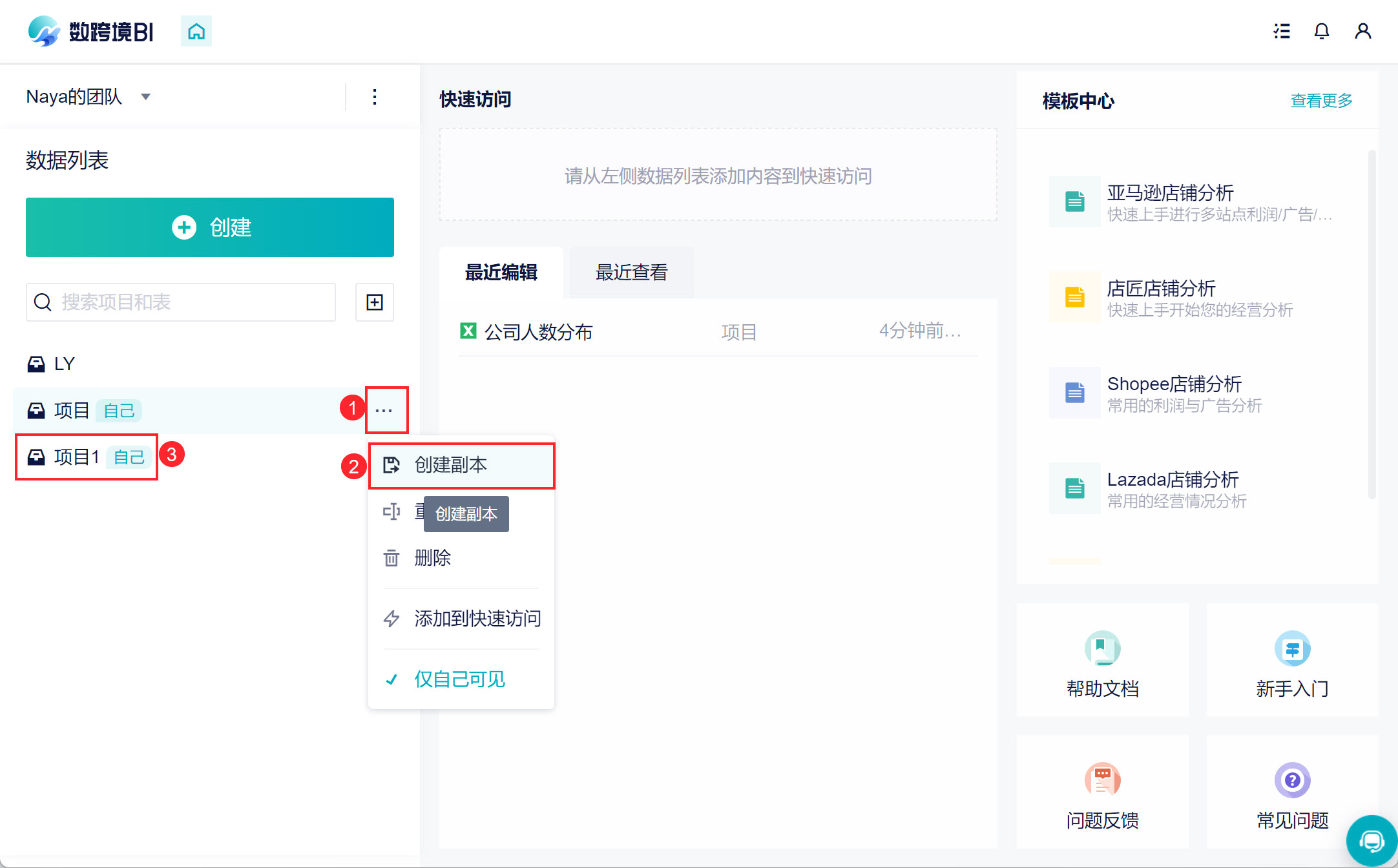Toggle 仅自己可见 visibility option
1398x868 pixels.
coord(459,679)
